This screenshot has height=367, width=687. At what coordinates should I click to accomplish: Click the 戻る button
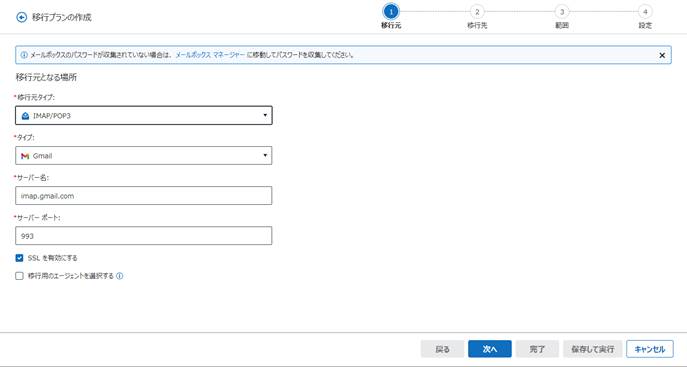click(x=443, y=349)
